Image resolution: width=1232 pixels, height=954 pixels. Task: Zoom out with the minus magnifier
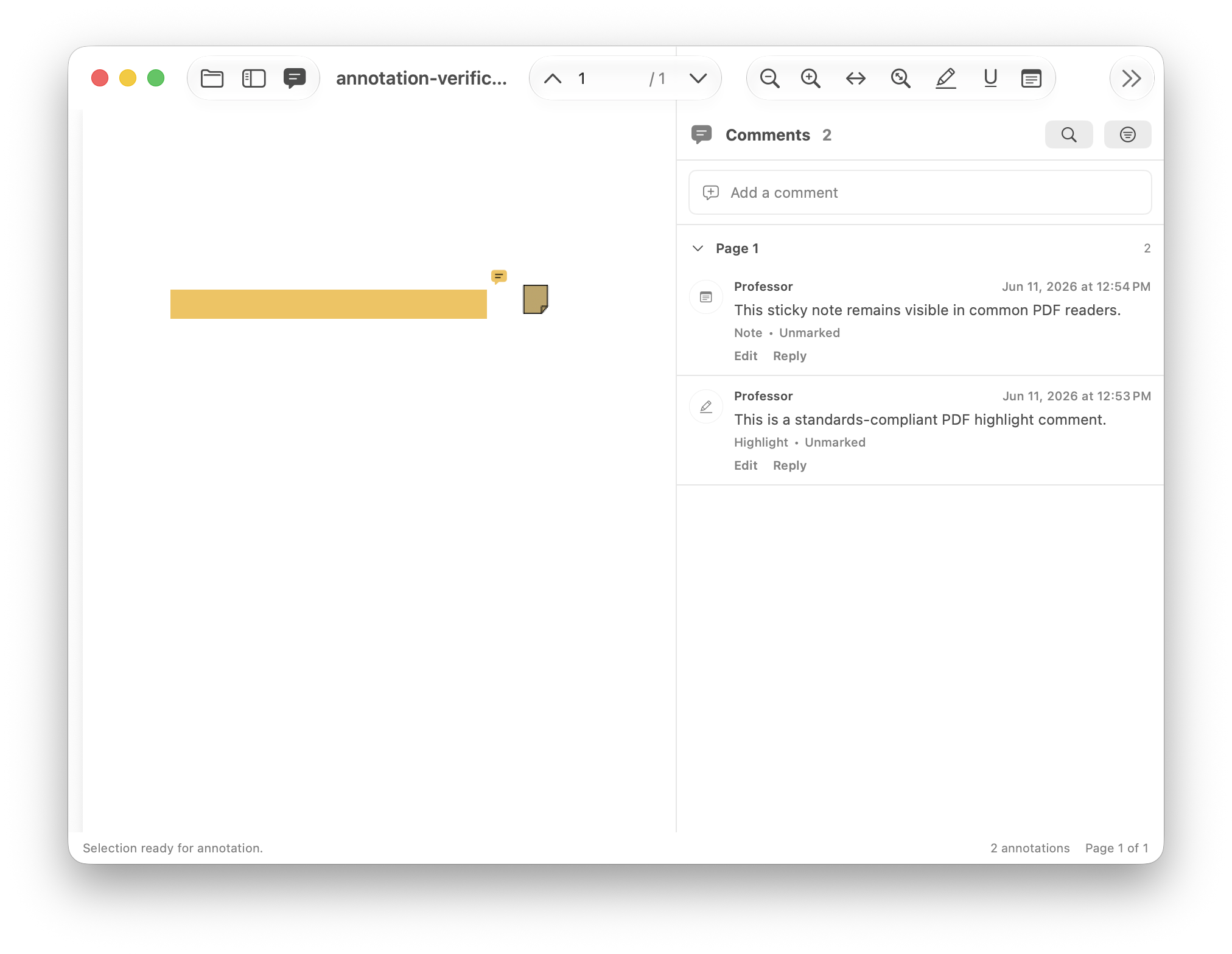tap(769, 78)
